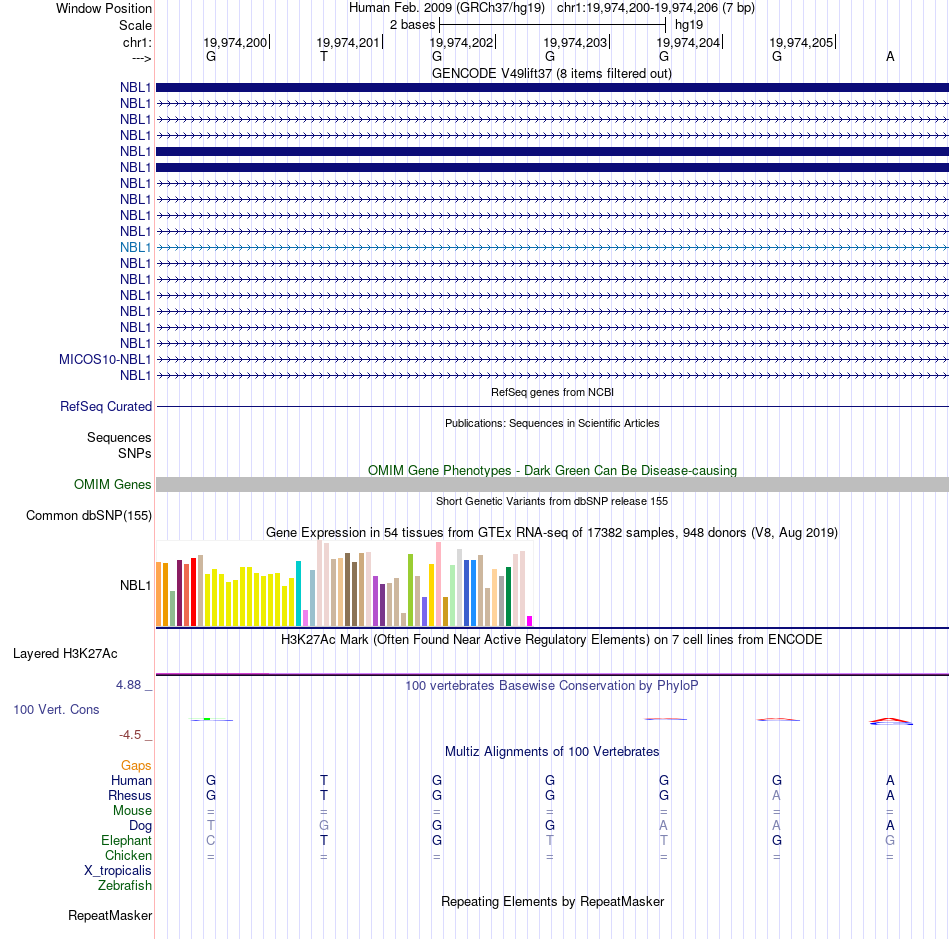Click 'Short Genetic Variants from dbSNP release 155' title
The width and height of the screenshot is (950, 939).
coord(552,501)
